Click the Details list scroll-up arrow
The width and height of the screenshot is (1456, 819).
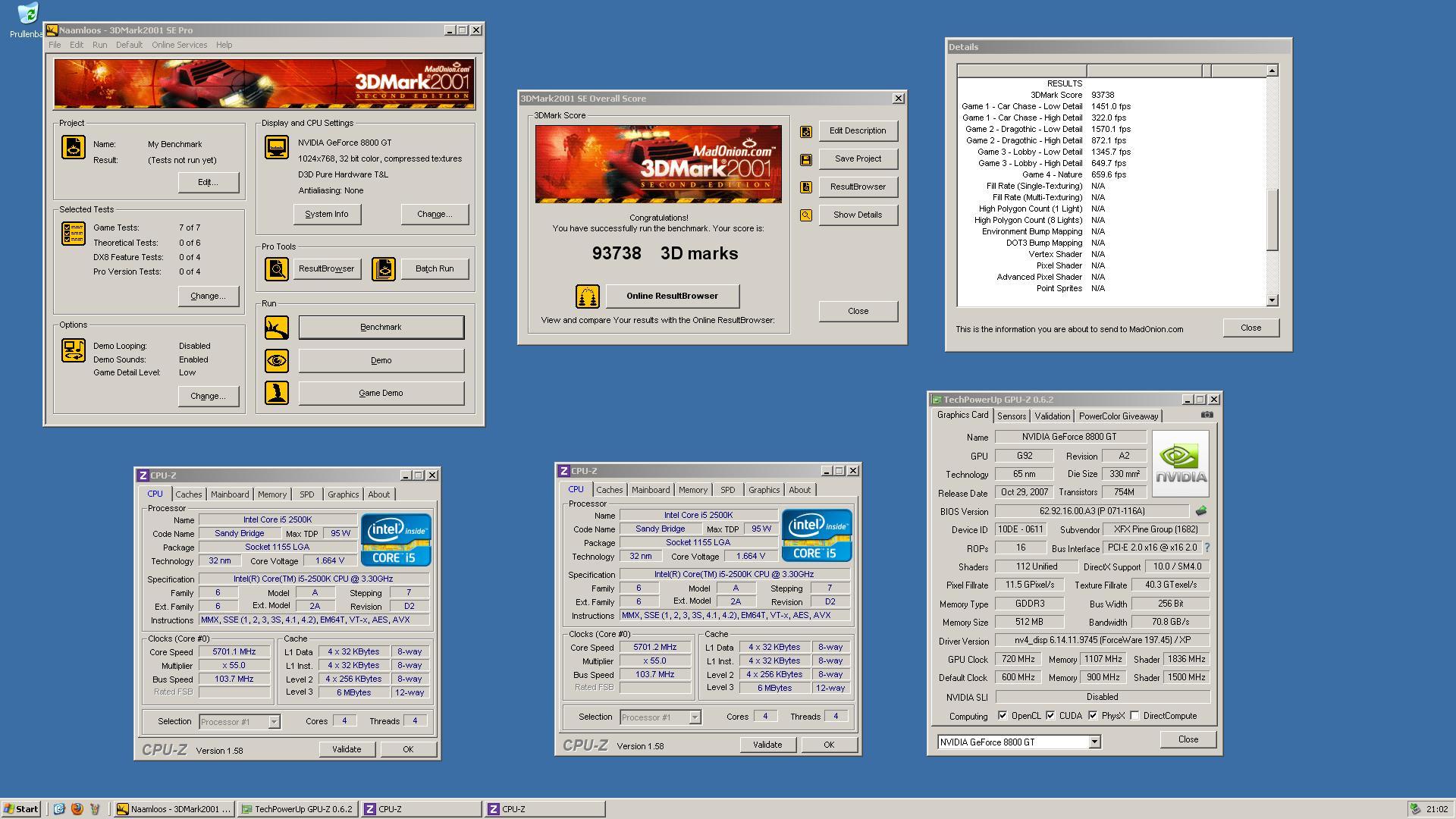click(1272, 71)
